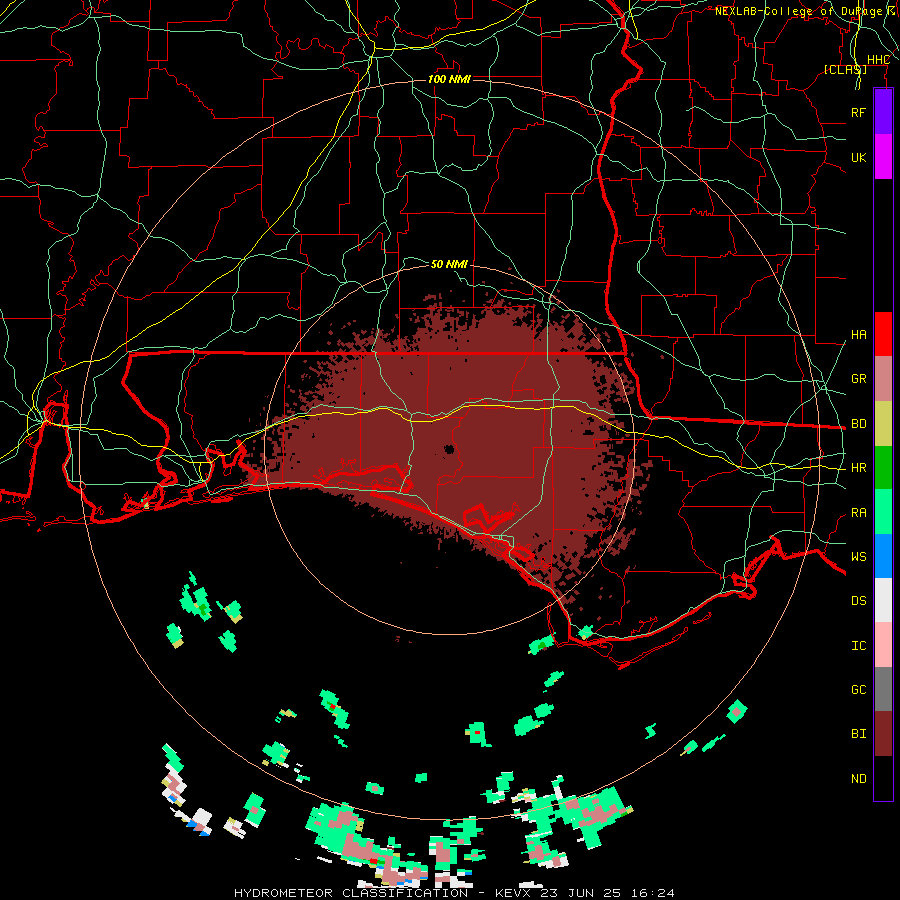The image size is (900, 900).
Task: Click the purple RF legend color block
Action: [883, 112]
